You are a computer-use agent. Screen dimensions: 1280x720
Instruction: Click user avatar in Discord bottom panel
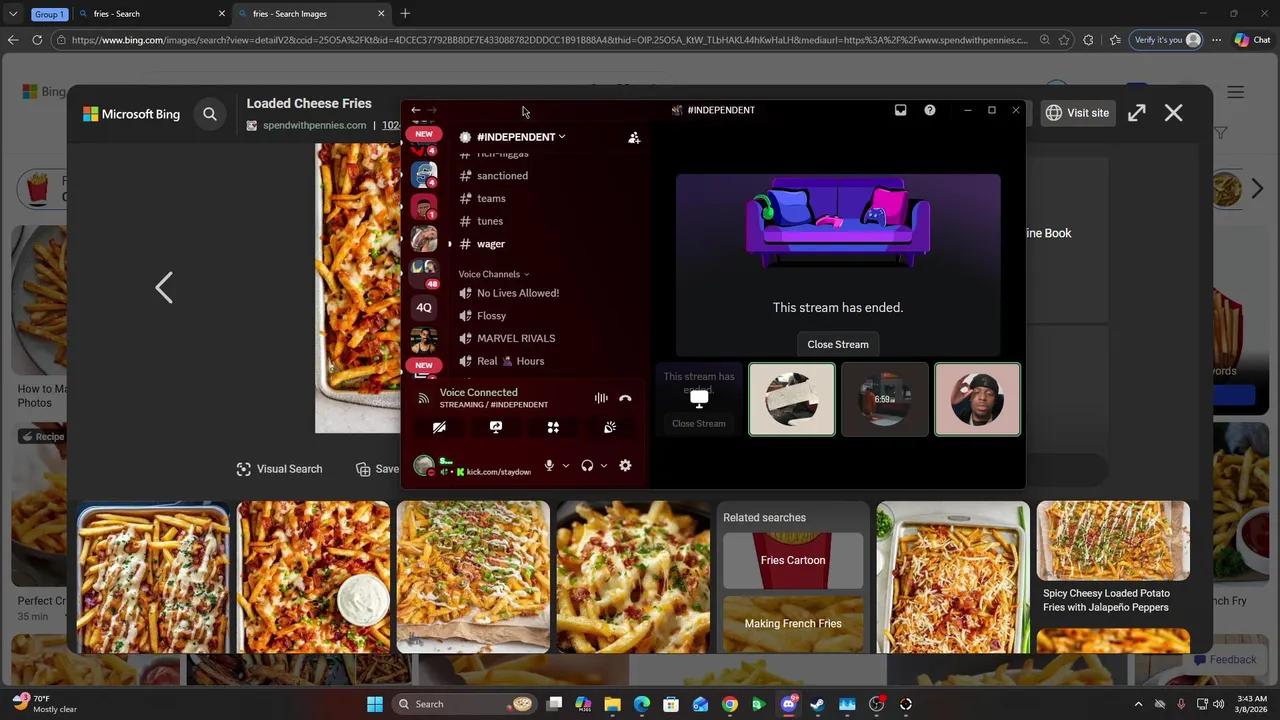tap(424, 466)
